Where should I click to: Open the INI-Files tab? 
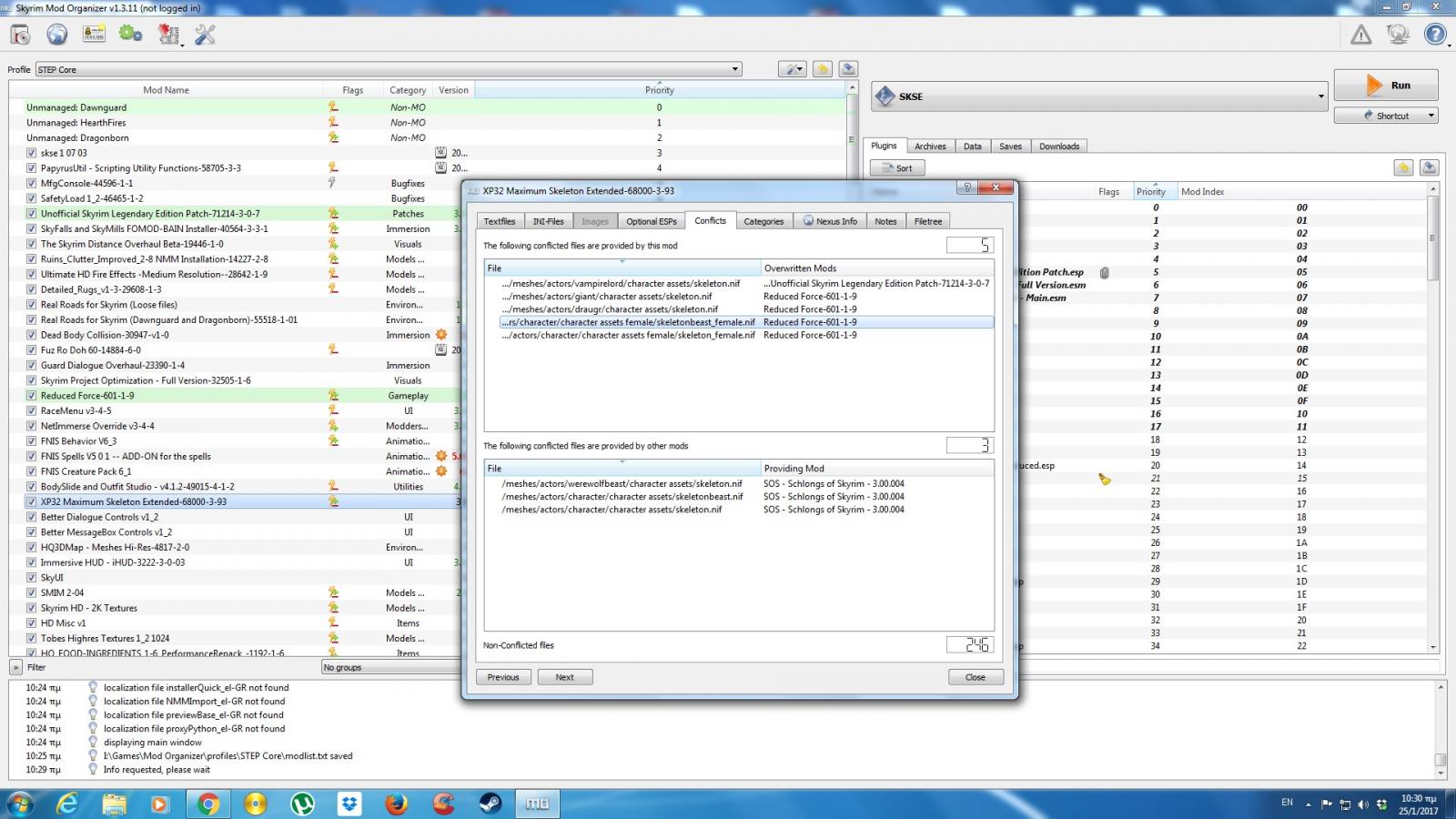[x=548, y=221]
